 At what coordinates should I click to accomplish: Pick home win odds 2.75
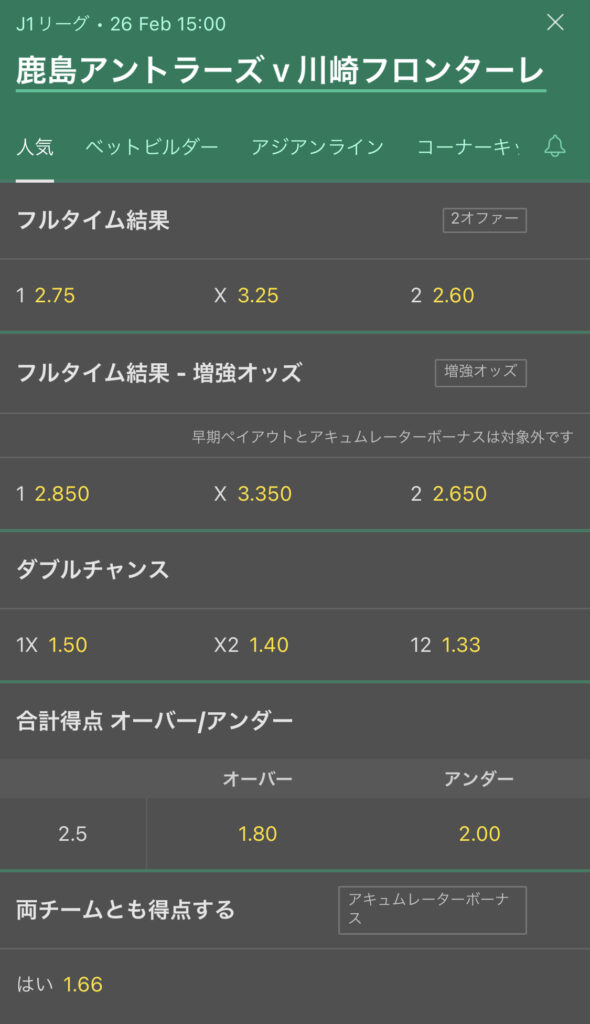99,295
